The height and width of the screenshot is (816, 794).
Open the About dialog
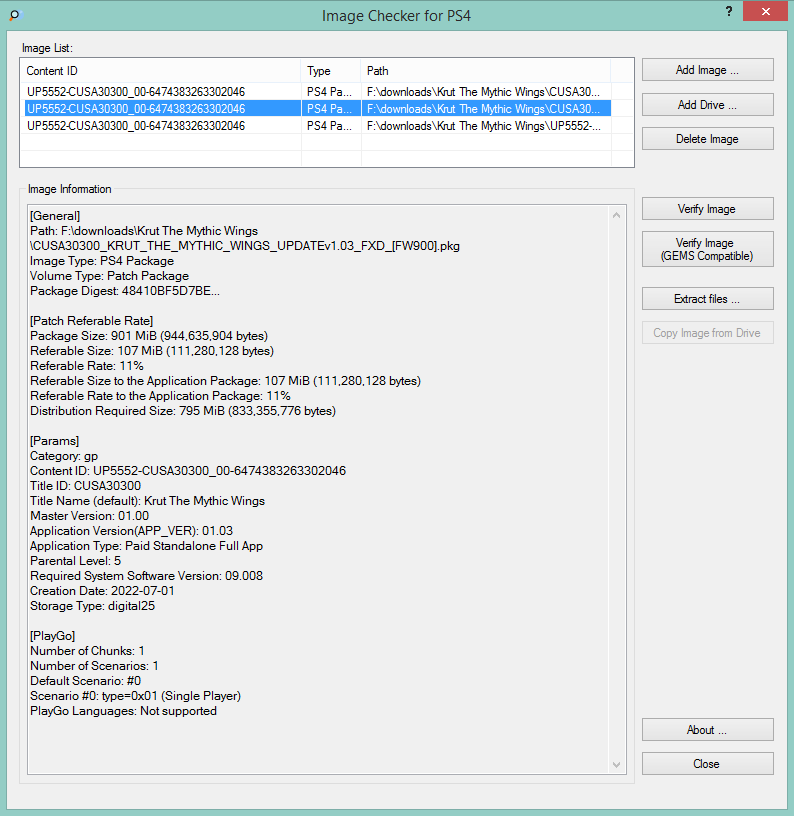[x=707, y=730]
